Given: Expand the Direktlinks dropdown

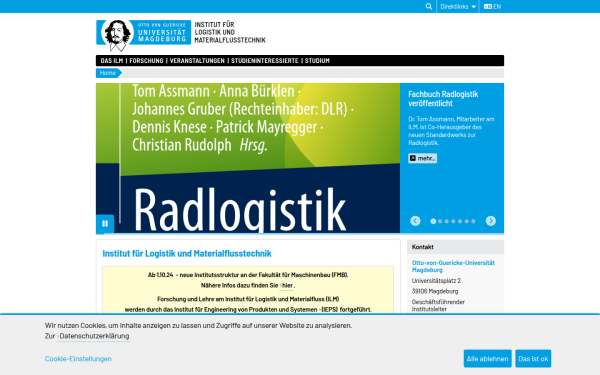Looking at the screenshot, I should pos(458,7).
